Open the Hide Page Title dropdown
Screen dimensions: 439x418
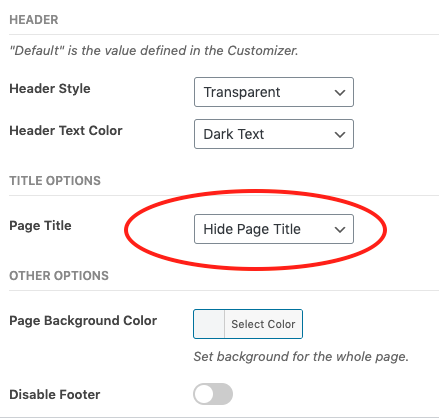pos(274,229)
